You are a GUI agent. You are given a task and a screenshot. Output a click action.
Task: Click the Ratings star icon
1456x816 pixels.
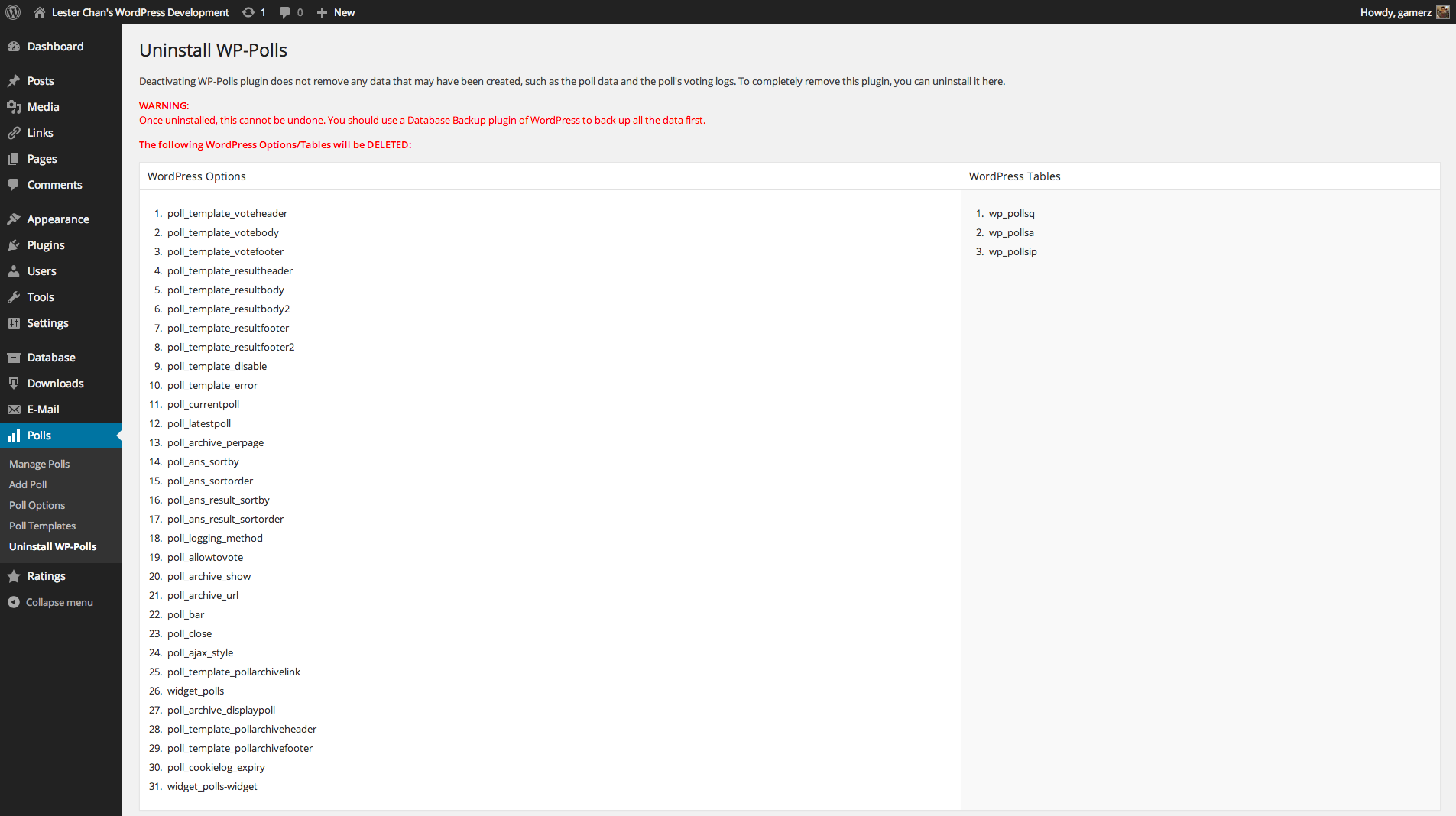[14, 576]
